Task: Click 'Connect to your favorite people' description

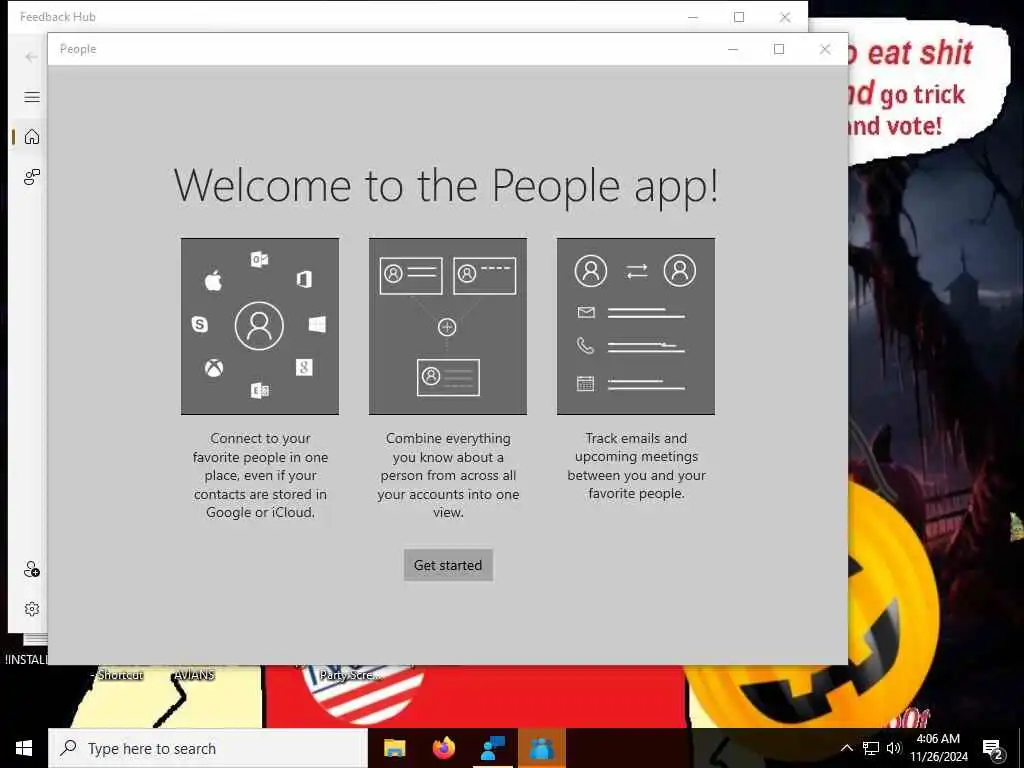Action: [x=260, y=475]
